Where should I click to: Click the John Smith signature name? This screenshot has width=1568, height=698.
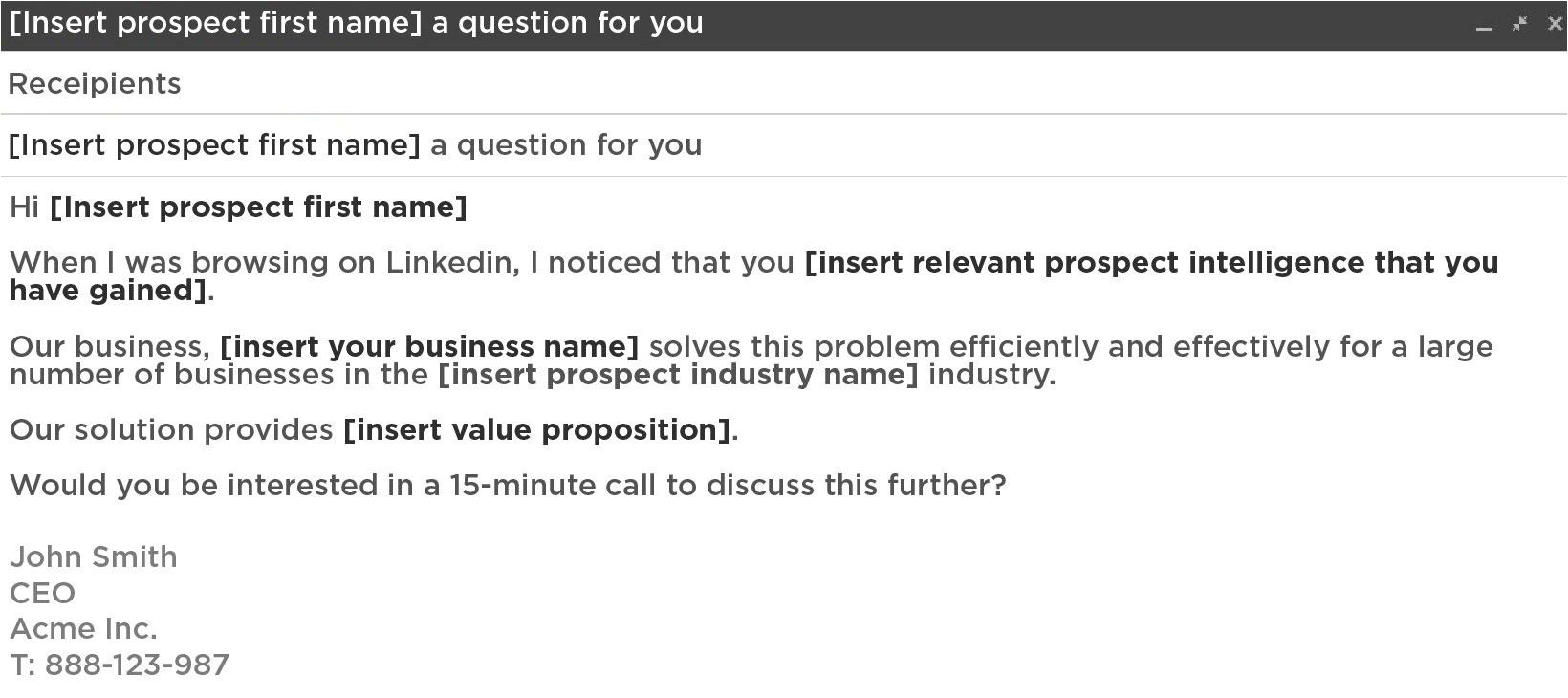[94, 557]
